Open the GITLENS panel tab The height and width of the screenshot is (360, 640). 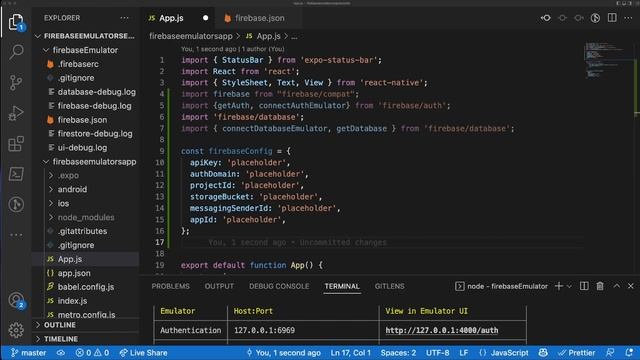389,286
